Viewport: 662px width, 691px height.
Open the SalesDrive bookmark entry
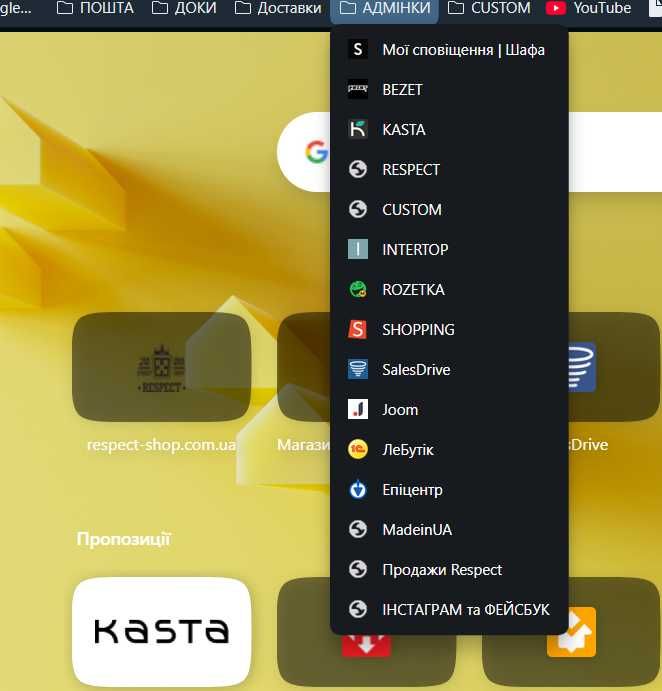coord(449,369)
